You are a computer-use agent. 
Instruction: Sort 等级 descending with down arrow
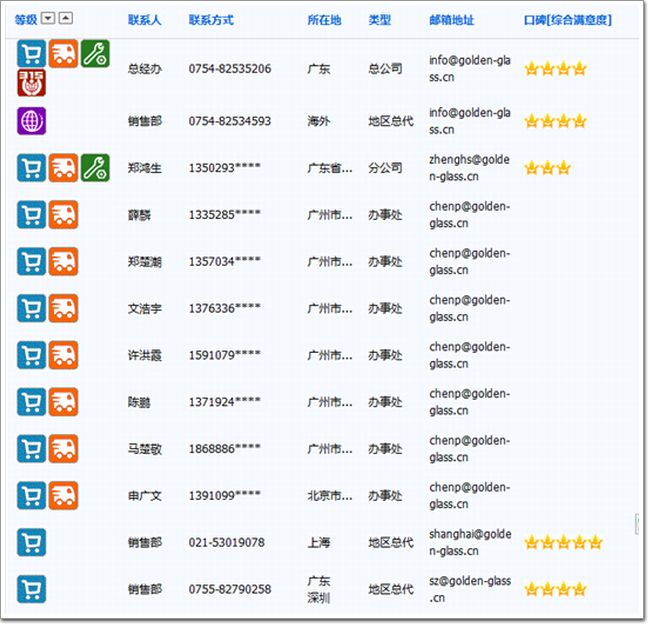(48, 19)
